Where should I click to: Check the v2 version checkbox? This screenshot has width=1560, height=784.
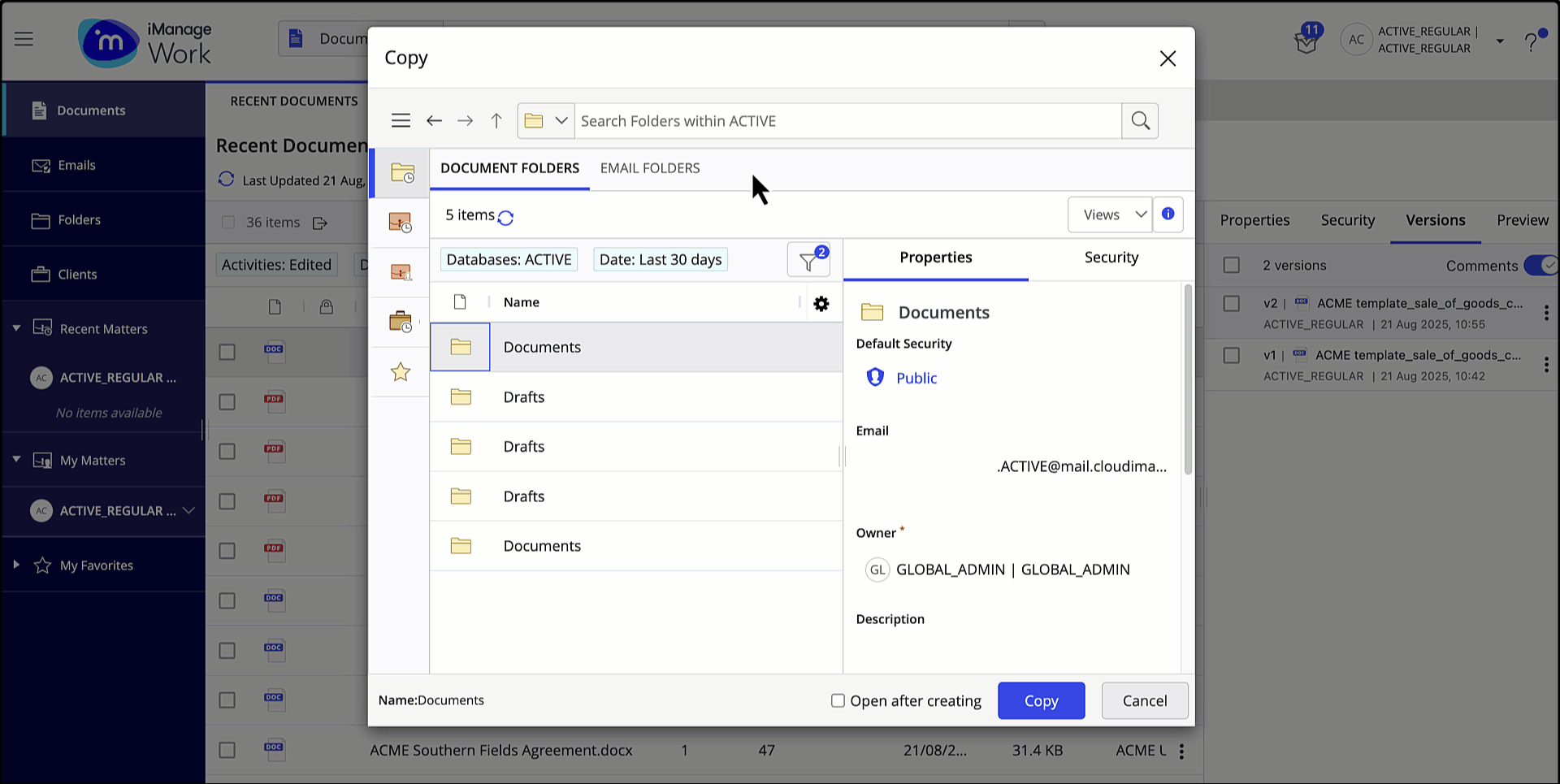click(x=1232, y=304)
